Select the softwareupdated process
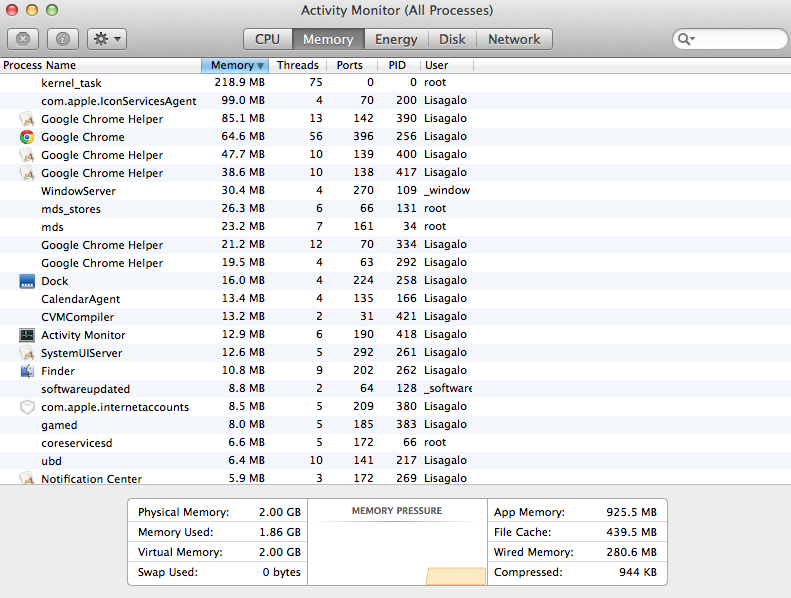Image resolution: width=791 pixels, height=598 pixels. click(x=396, y=389)
